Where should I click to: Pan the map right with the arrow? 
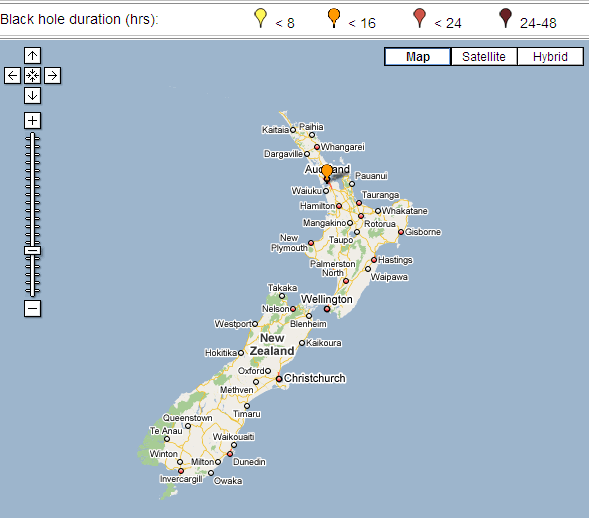(x=52, y=76)
